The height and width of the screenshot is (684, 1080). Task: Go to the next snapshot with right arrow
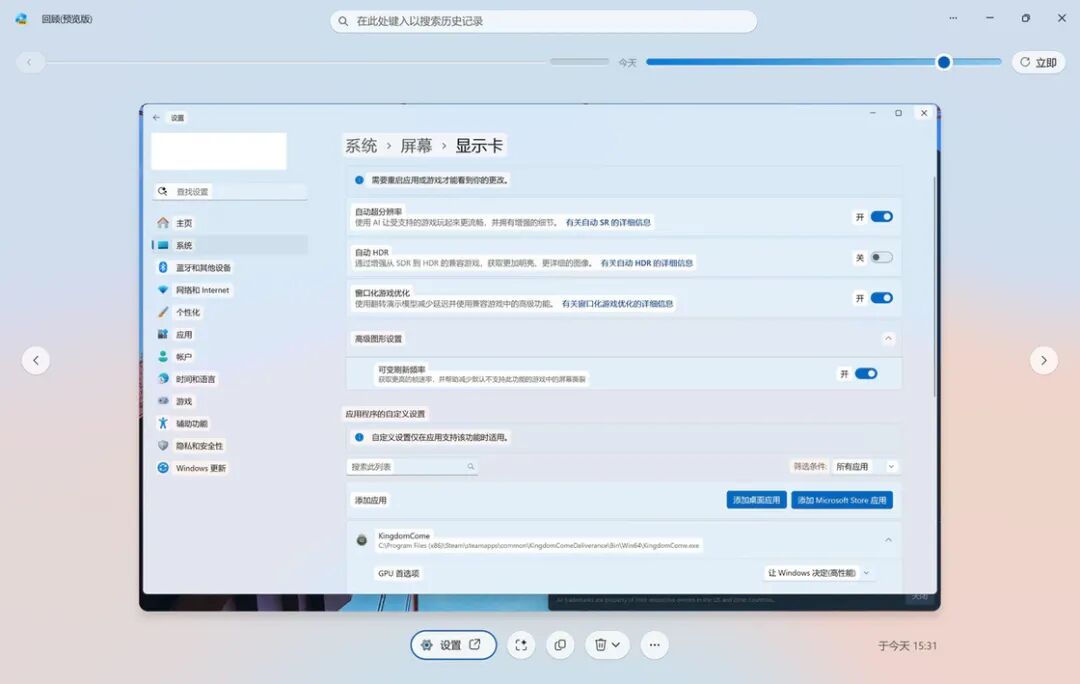point(1043,360)
